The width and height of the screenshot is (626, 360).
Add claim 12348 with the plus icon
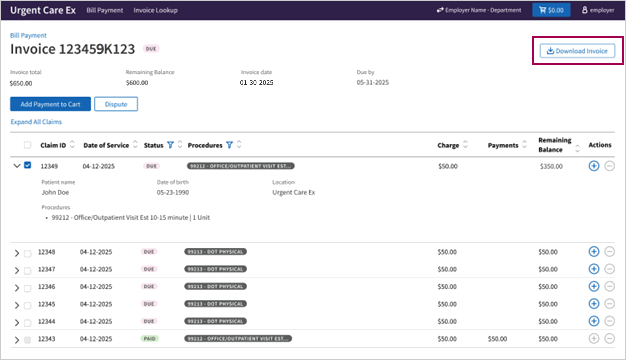594,251
